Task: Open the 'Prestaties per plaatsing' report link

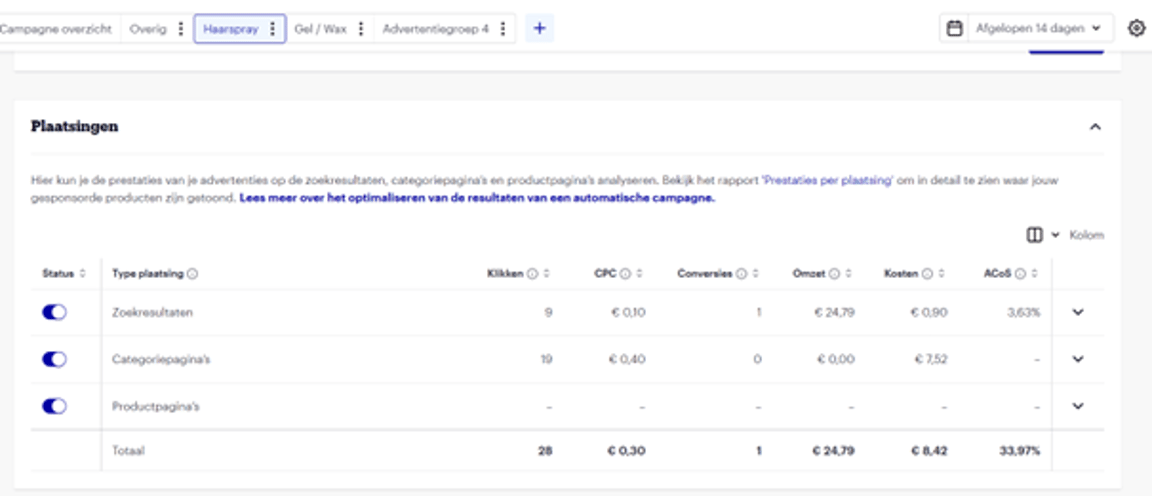Action: pyautogui.click(x=826, y=181)
